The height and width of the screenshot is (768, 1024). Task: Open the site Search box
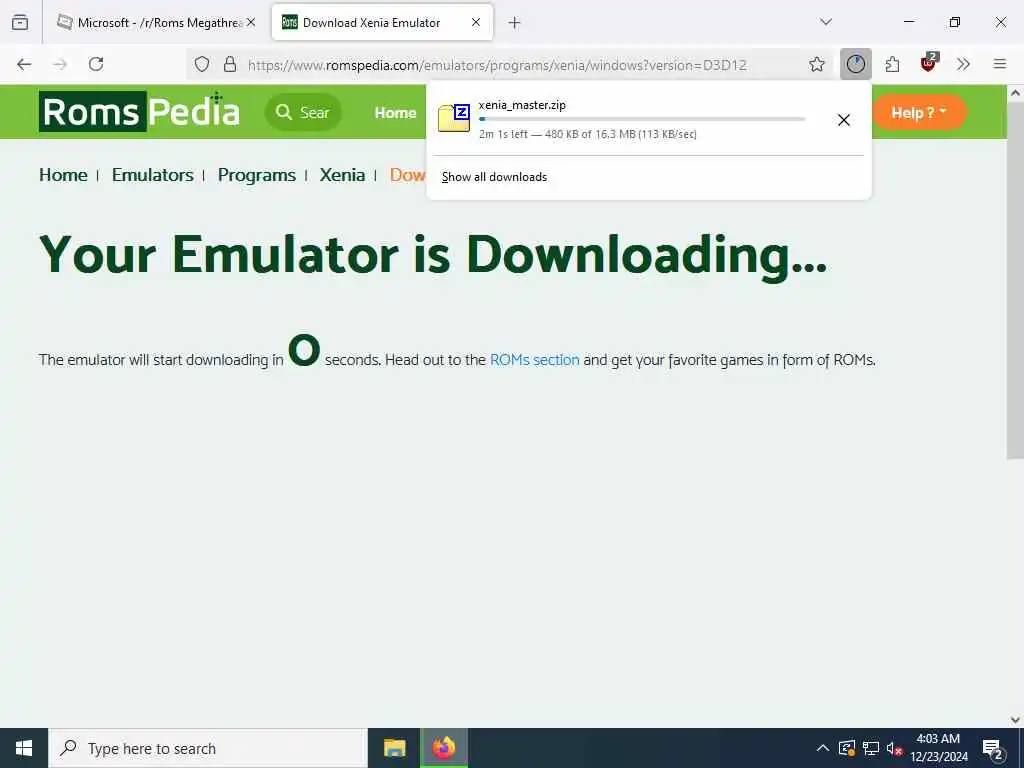coord(303,112)
